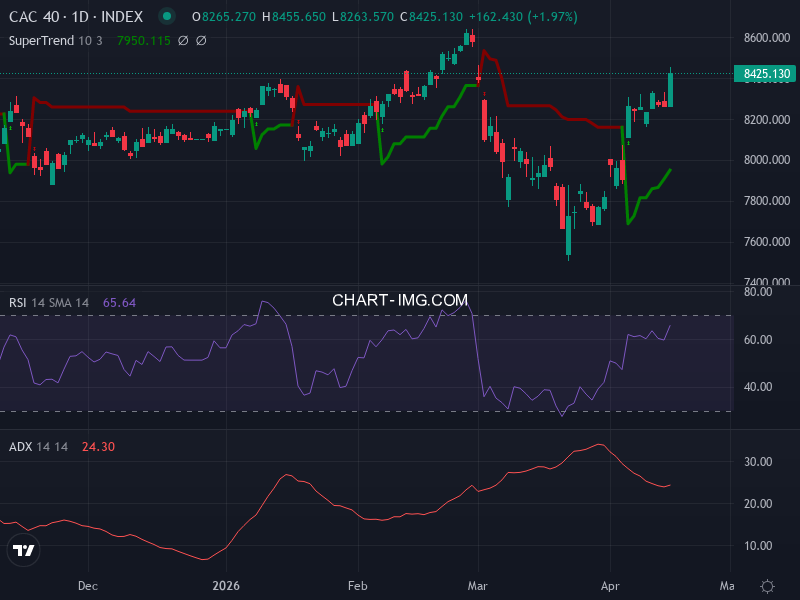Toggle SuperTrend visibility from its legend

point(42,38)
